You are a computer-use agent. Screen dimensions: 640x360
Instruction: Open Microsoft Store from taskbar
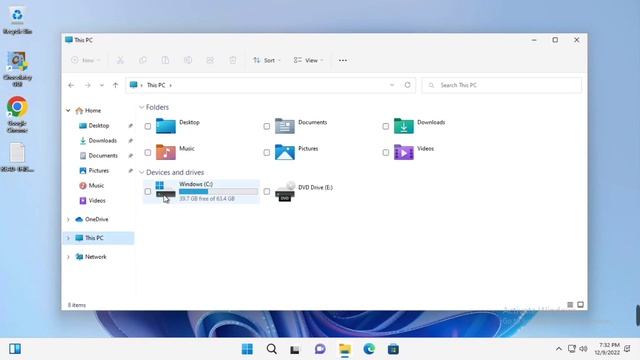point(393,349)
